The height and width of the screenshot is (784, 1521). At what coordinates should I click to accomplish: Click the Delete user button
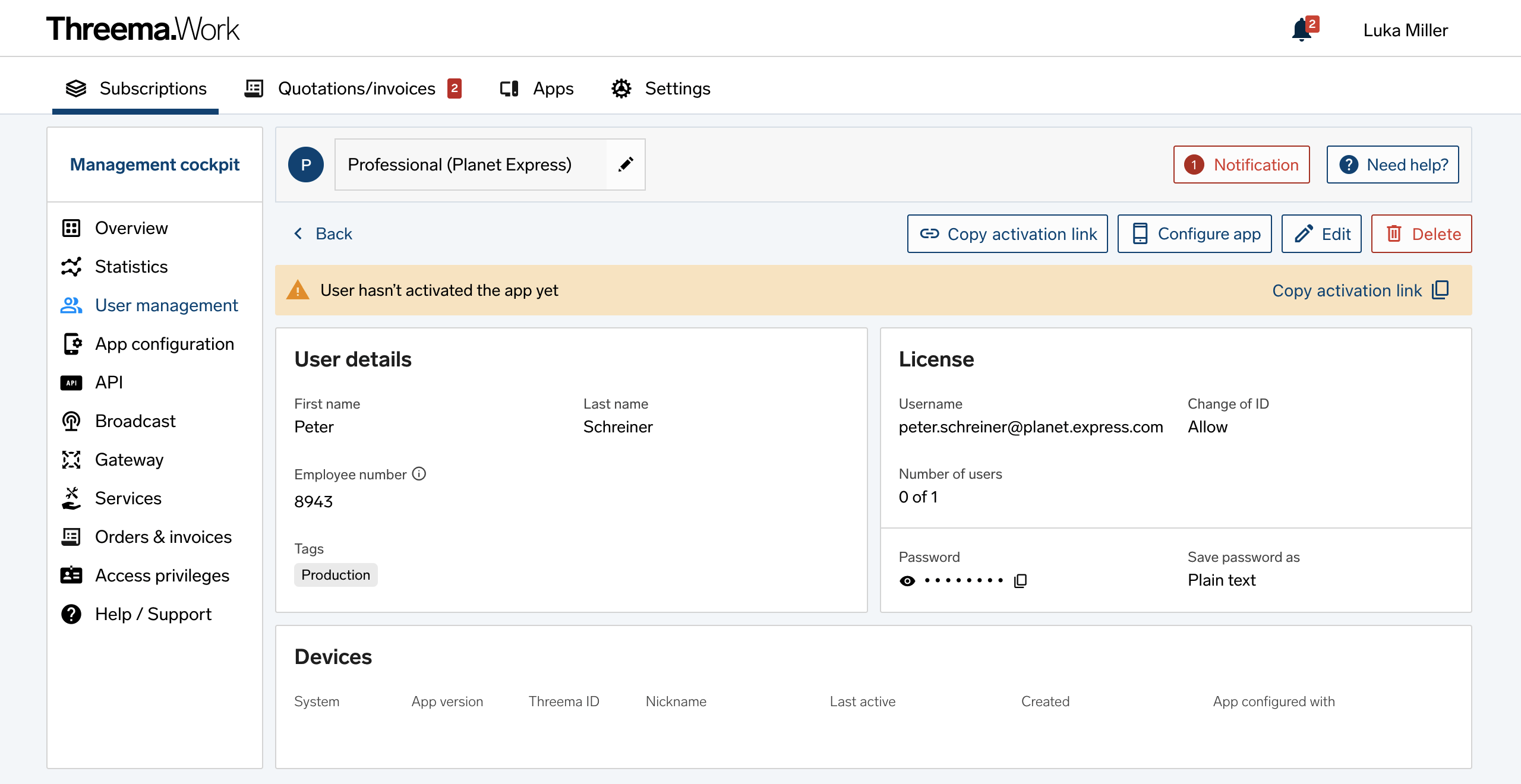[x=1421, y=233]
